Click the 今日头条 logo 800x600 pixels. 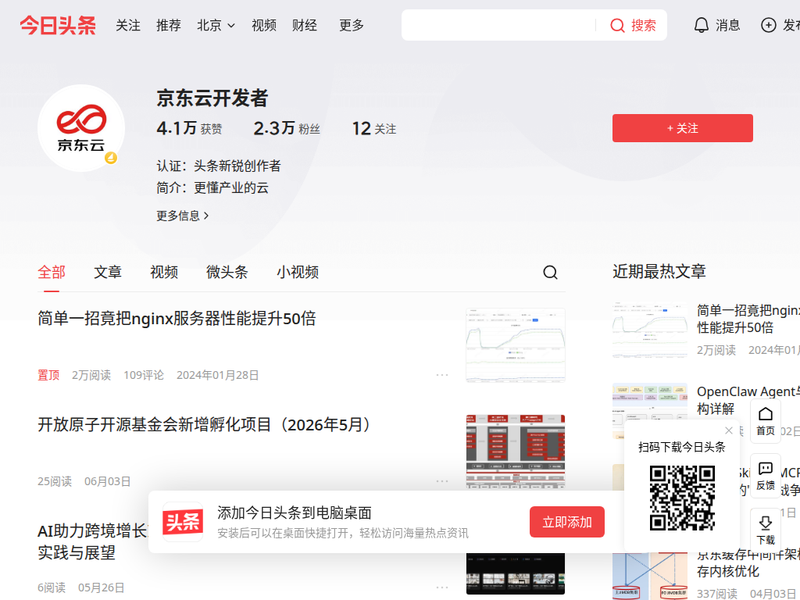[58, 25]
